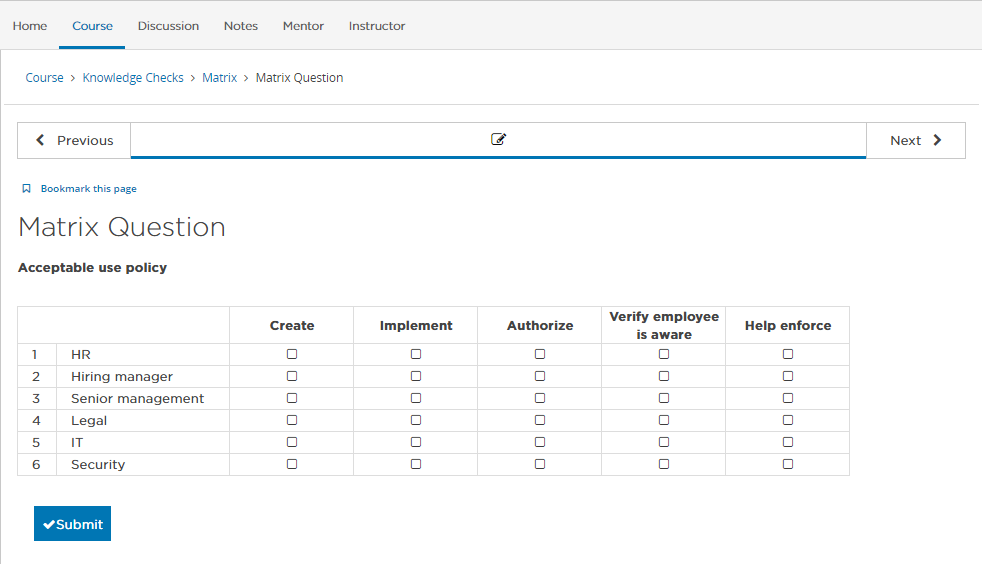Tick Implement for IT row
This screenshot has width=982, height=564.
coord(416,442)
